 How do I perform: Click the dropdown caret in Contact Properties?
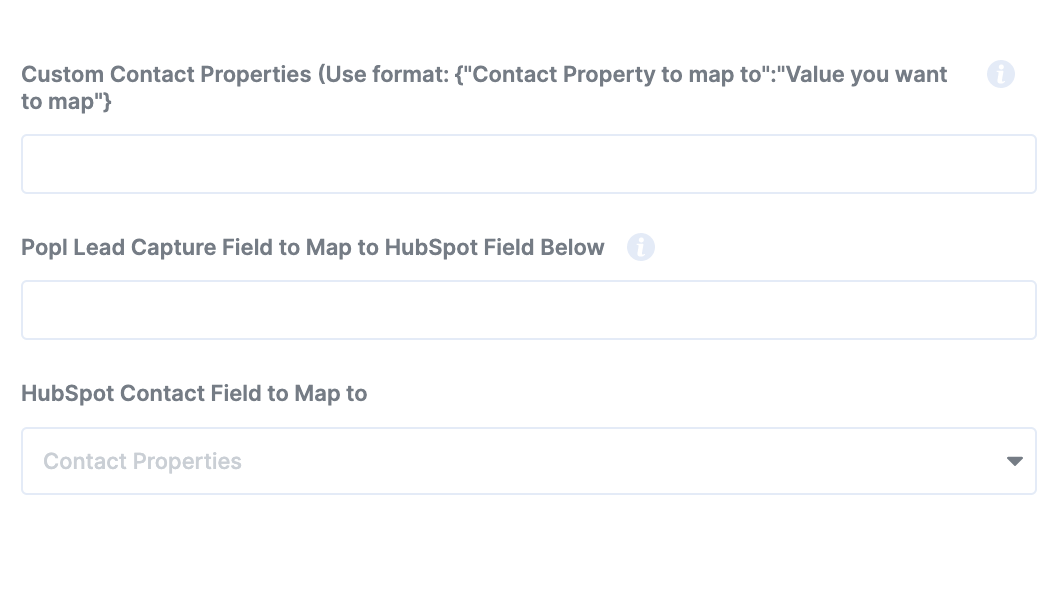[x=1014, y=461]
